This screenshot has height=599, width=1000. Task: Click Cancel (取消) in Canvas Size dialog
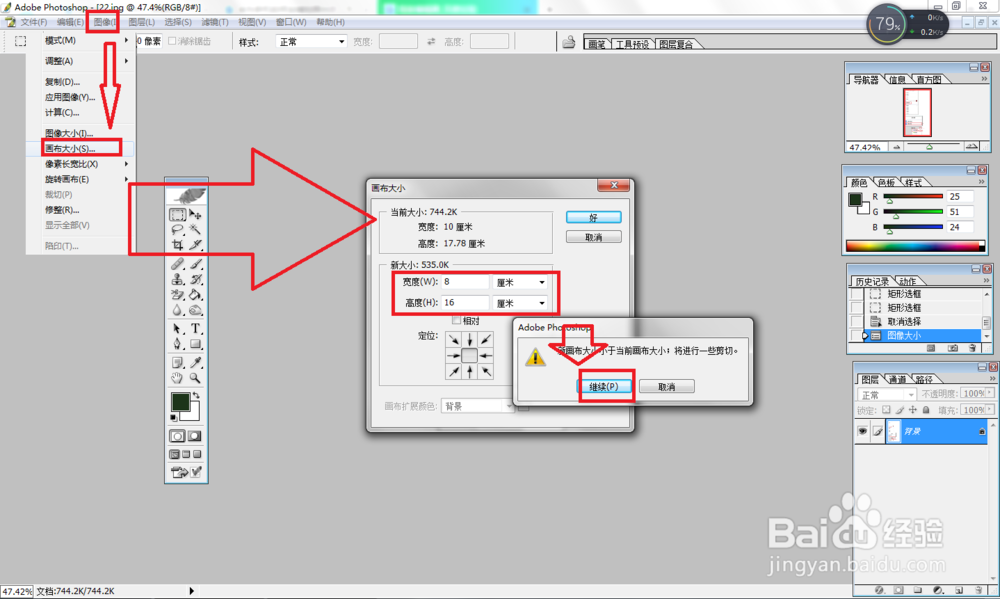tap(593, 237)
